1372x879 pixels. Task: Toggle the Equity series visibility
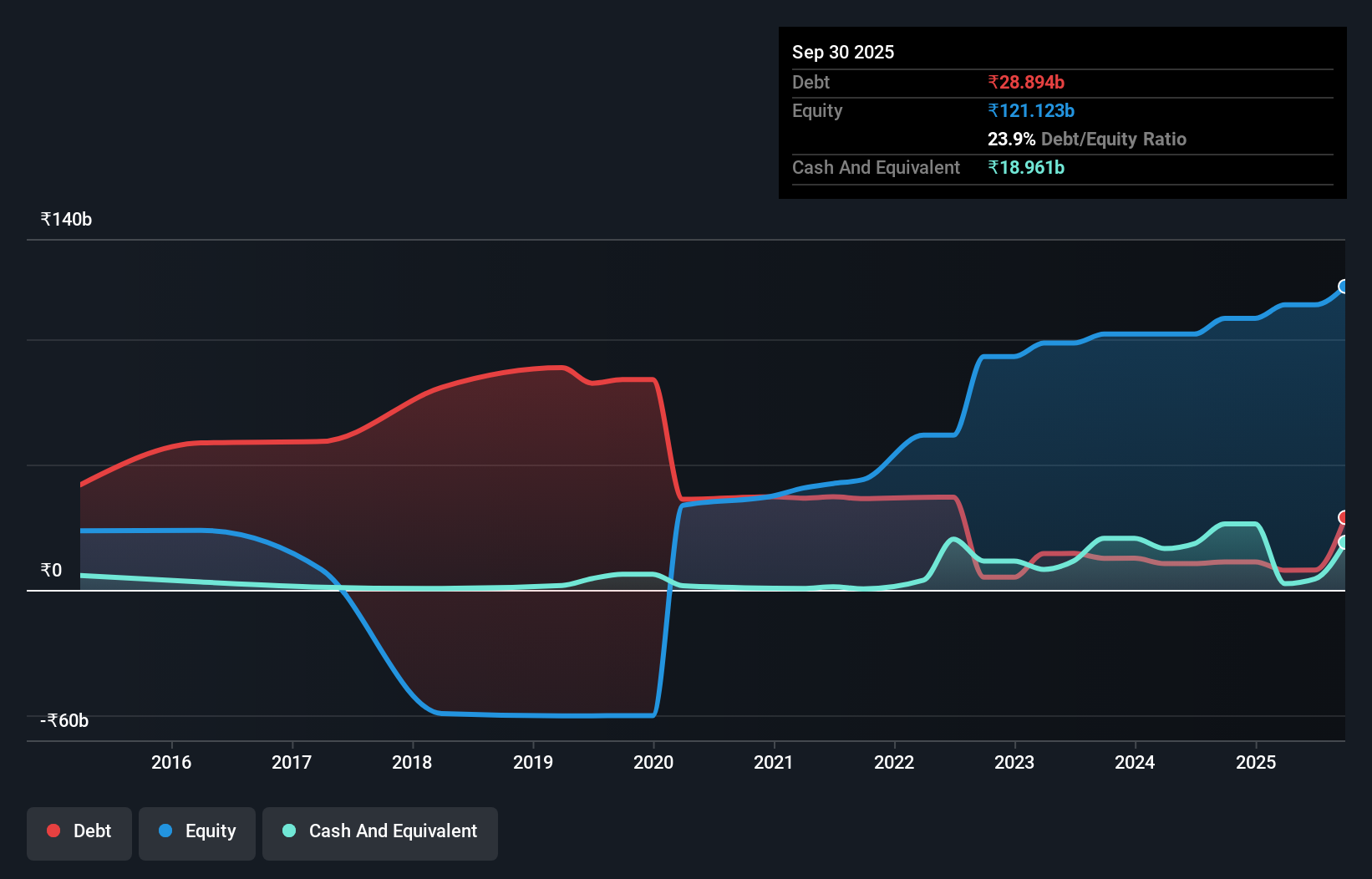point(196,833)
